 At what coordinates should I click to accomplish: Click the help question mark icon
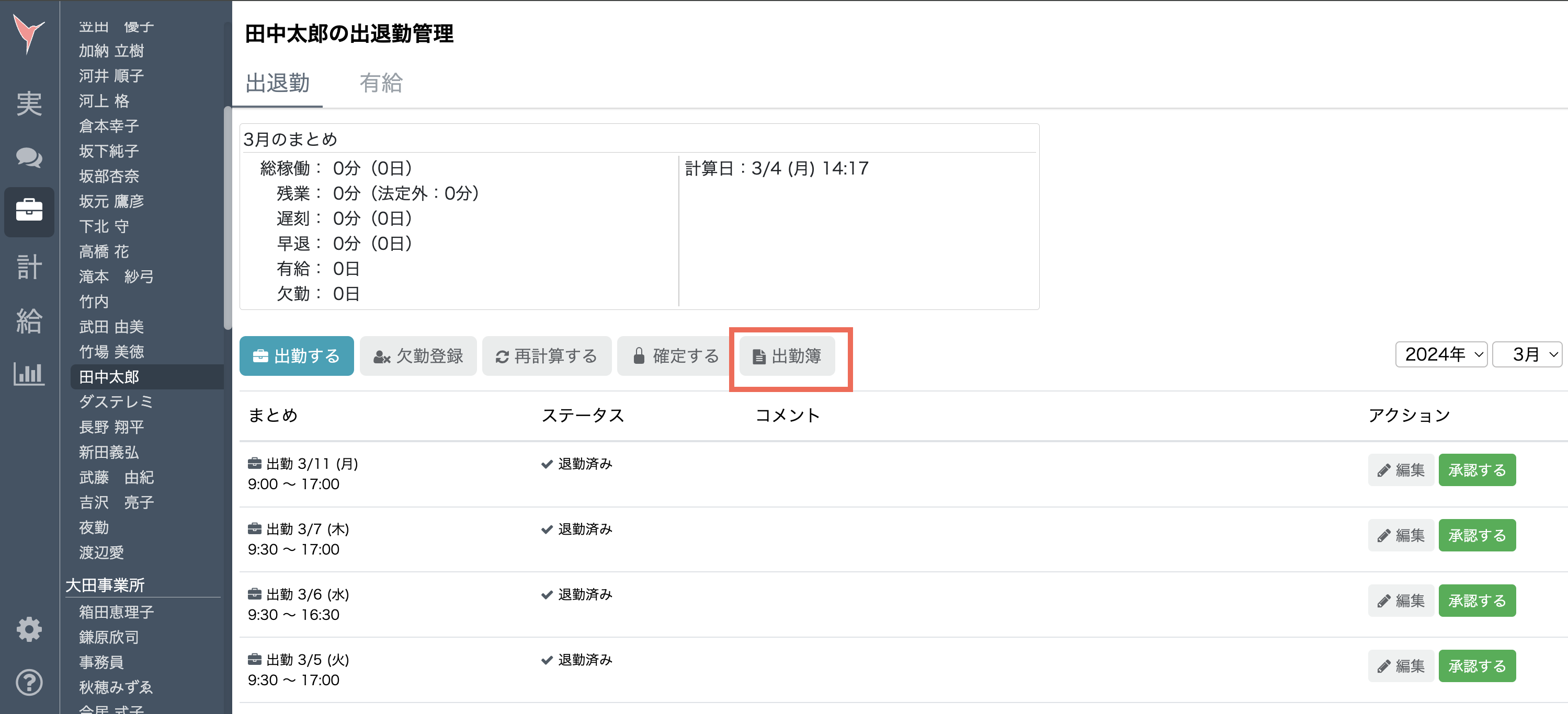pyautogui.click(x=29, y=683)
